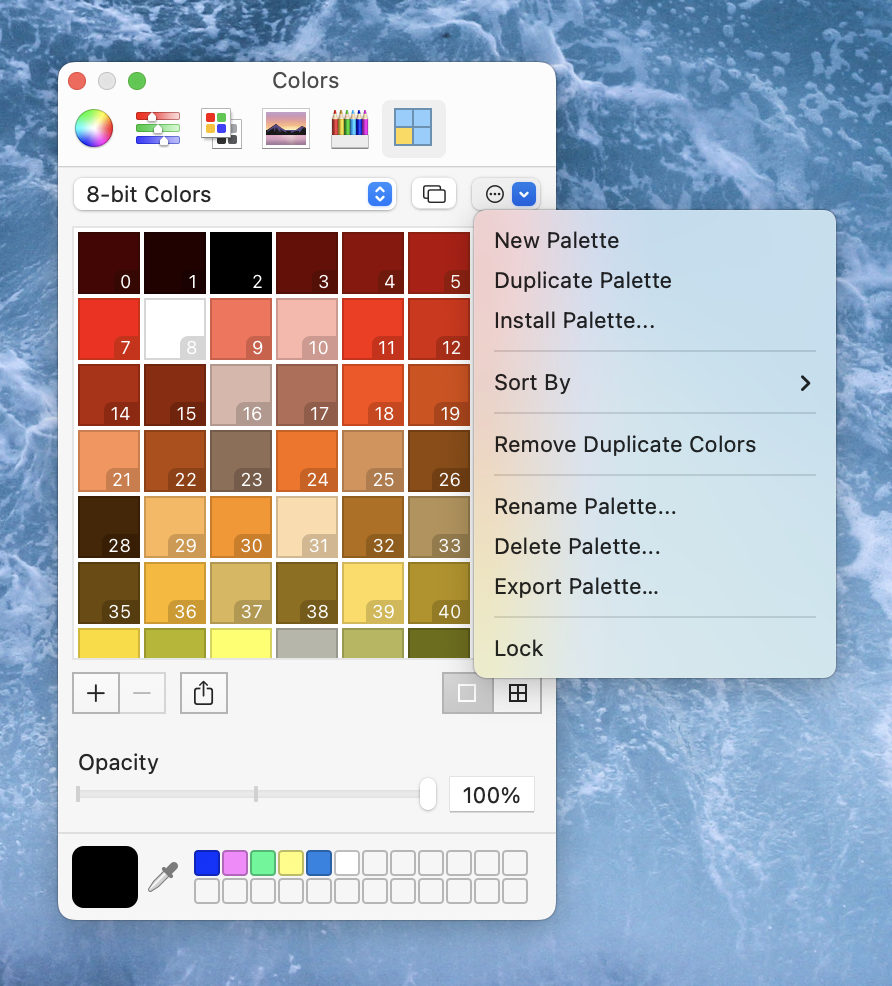Select the image palettes tab
The height and width of the screenshot is (986, 892).
tap(285, 128)
